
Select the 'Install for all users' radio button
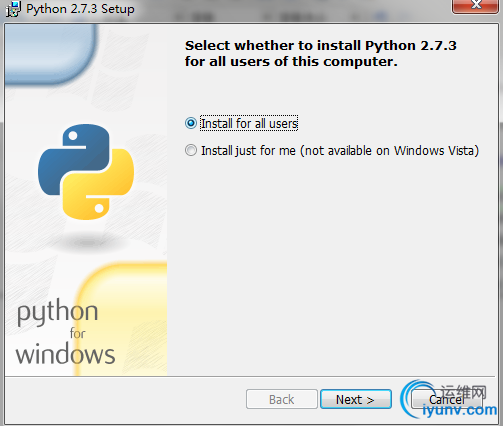[x=191, y=123]
